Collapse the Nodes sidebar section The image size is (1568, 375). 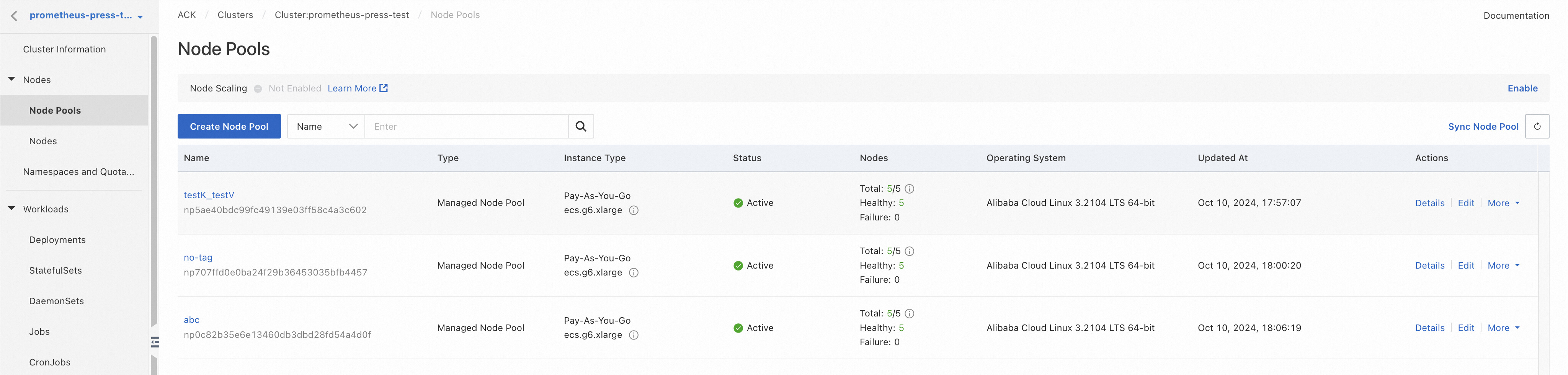pyautogui.click(x=11, y=79)
